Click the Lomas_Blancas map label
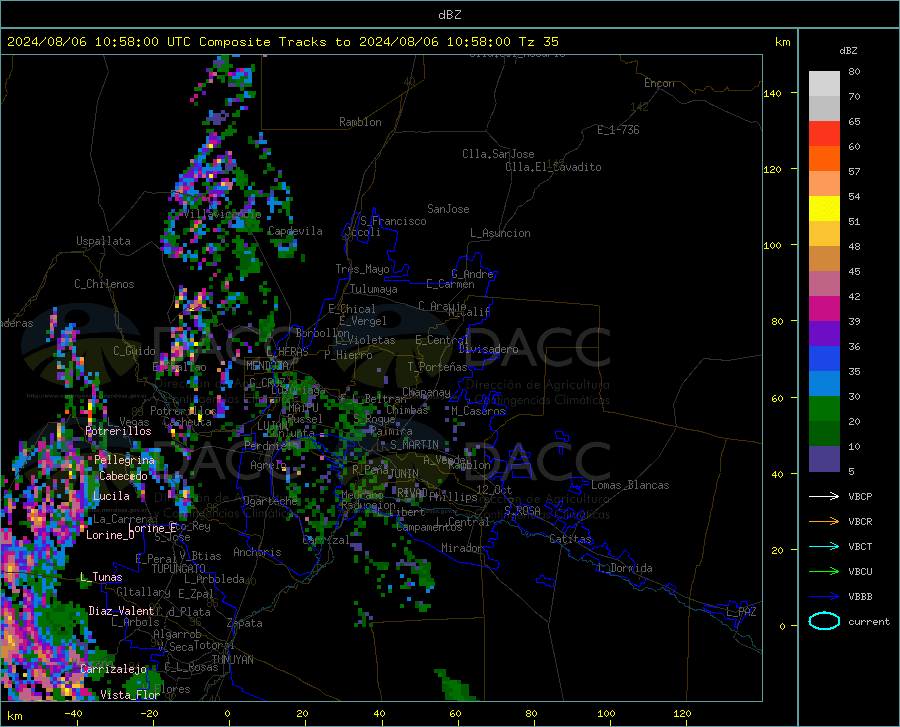This screenshot has height=727, width=900. pyautogui.click(x=630, y=485)
